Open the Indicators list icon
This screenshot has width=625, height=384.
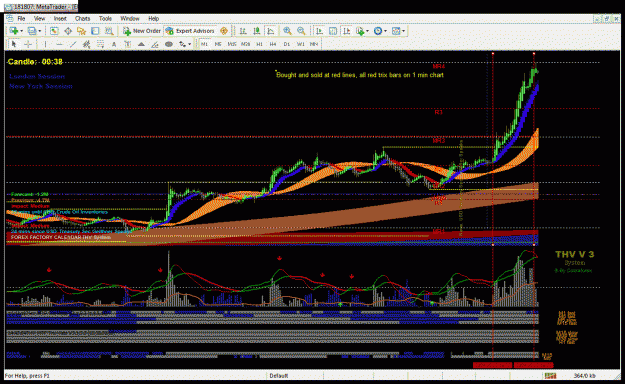[360, 31]
